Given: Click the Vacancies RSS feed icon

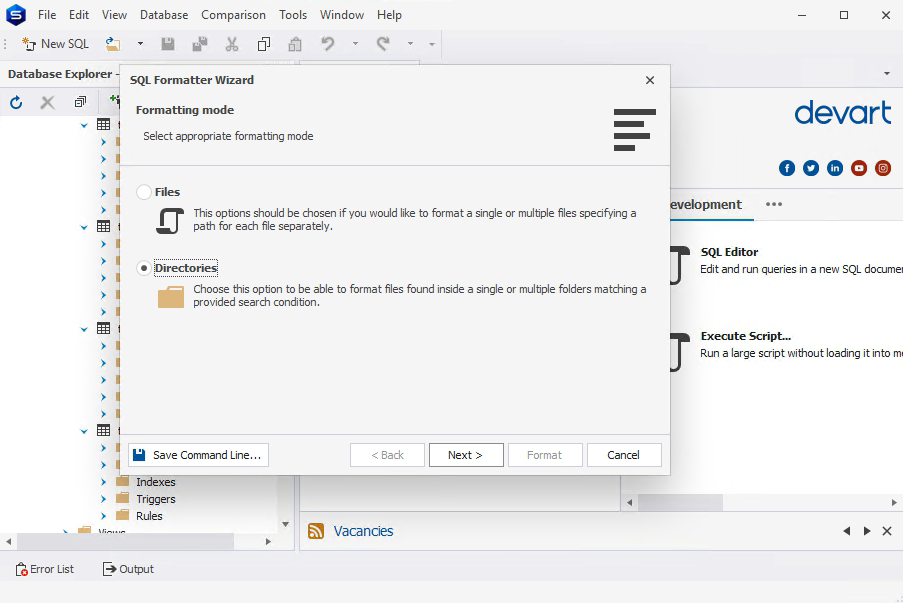Looking at the screenshot, I should coord(316,531).
